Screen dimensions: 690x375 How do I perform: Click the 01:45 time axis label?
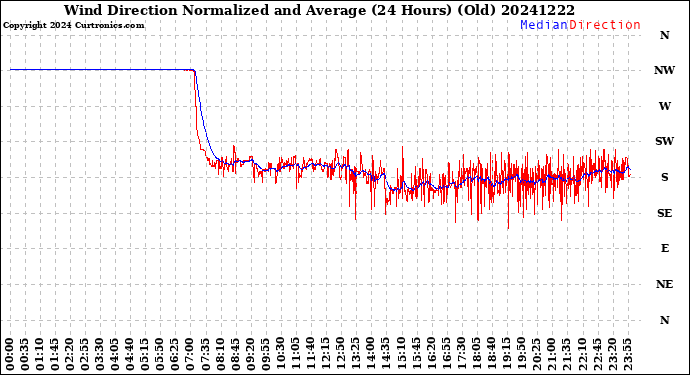(55, 354)
